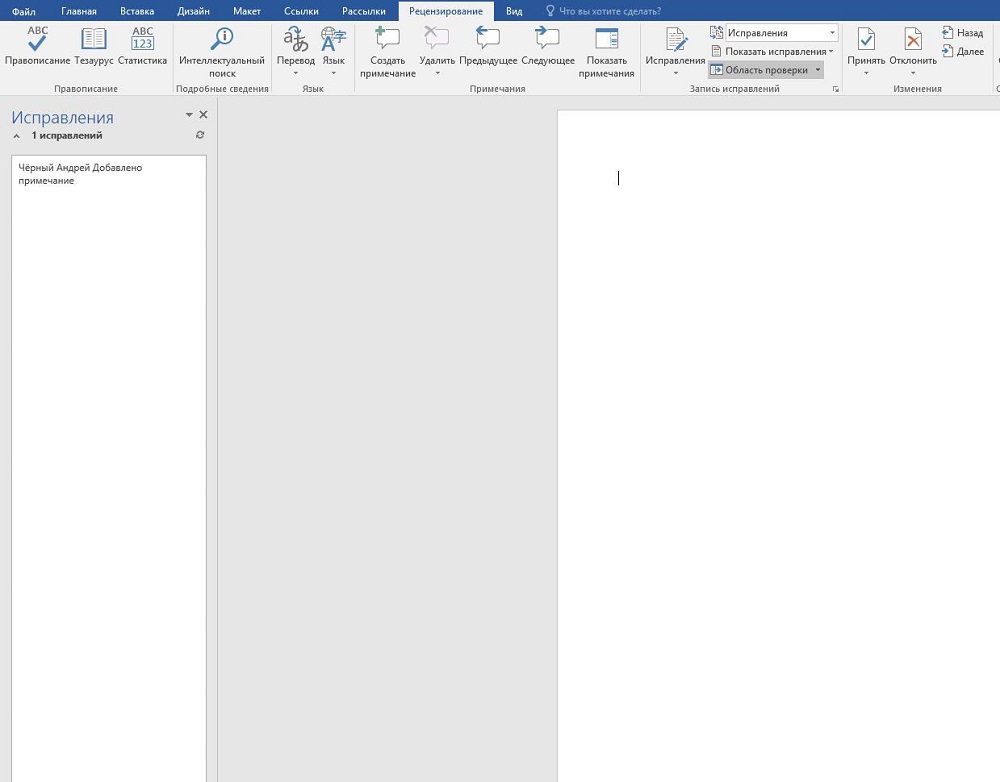The height and width of the screenshot is (782, 1000).
Task: Close the Исправления pane
Action: pos(203,115)
